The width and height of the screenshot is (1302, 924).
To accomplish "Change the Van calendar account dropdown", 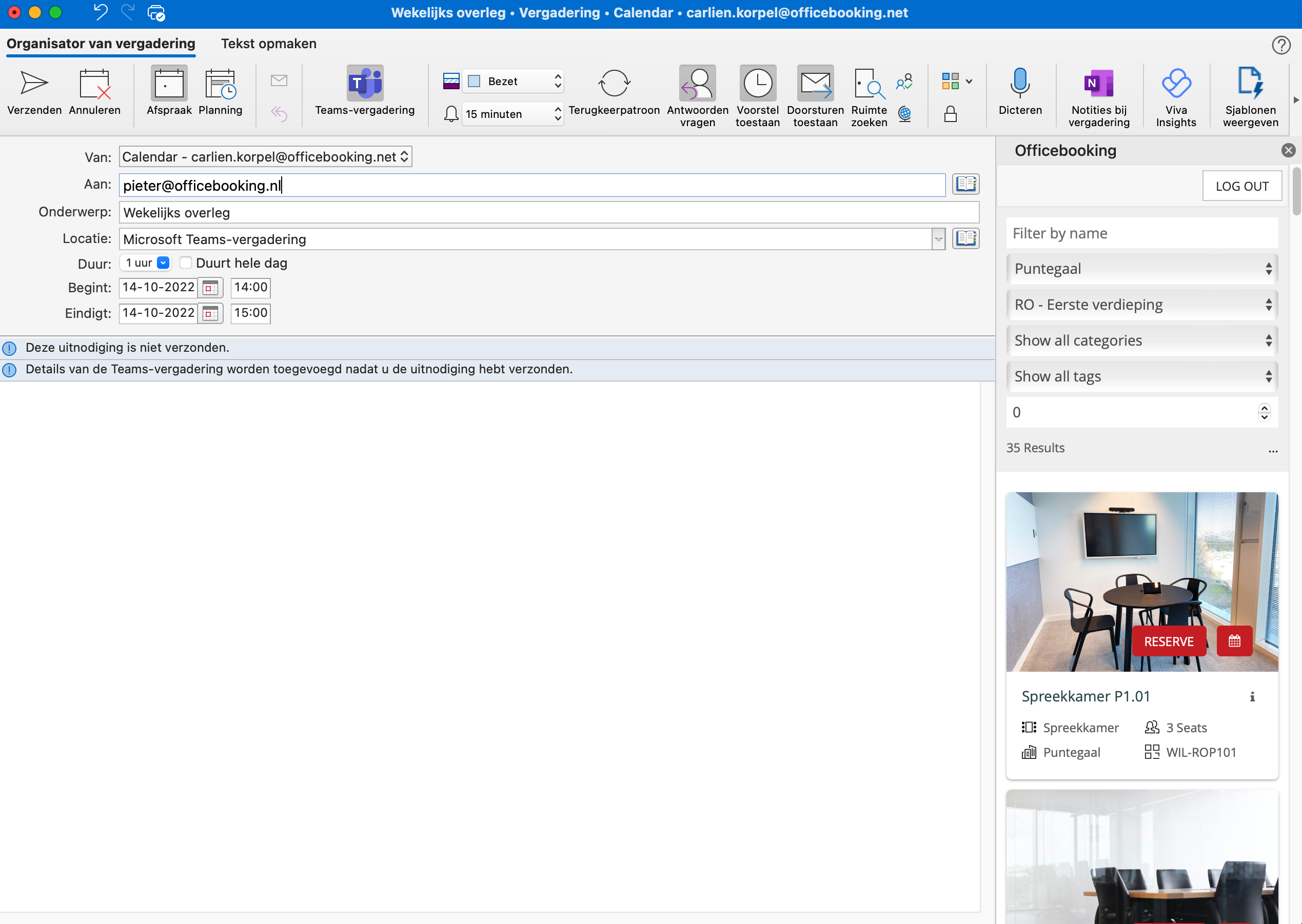I will [x=265, y=157].
